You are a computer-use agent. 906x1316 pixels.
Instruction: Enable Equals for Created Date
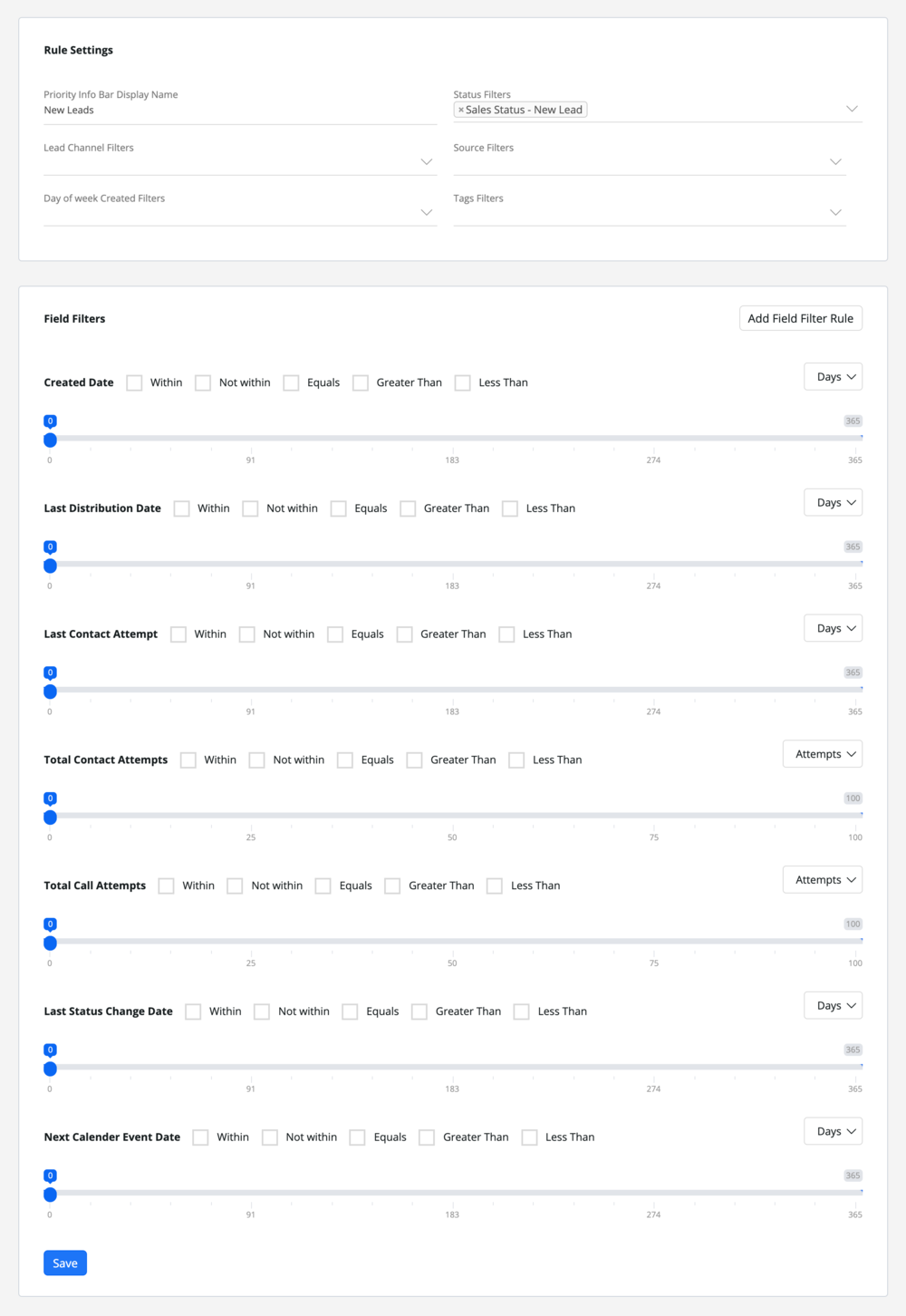click(x=291, y=382)
